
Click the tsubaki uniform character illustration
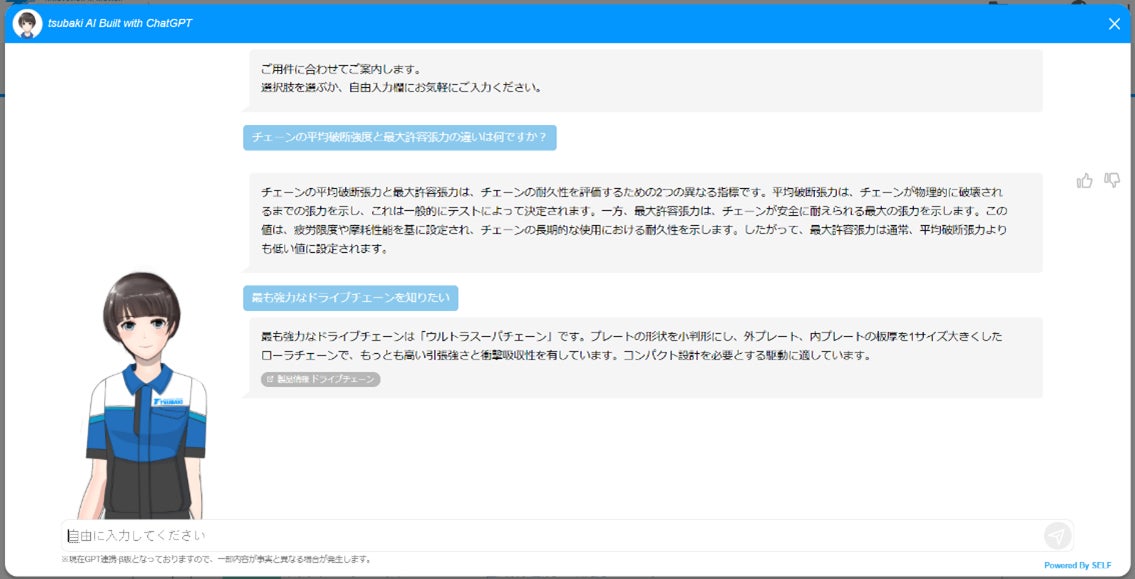(x=143, y=395)
